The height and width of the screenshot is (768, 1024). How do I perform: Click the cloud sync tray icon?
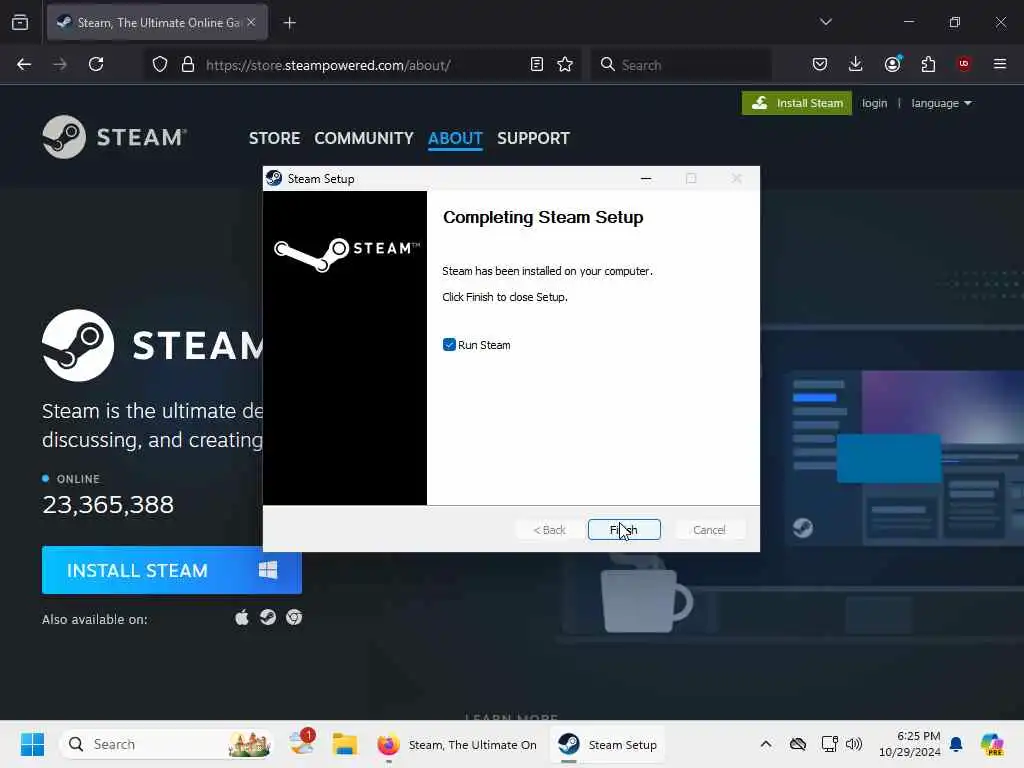(797, 744)
